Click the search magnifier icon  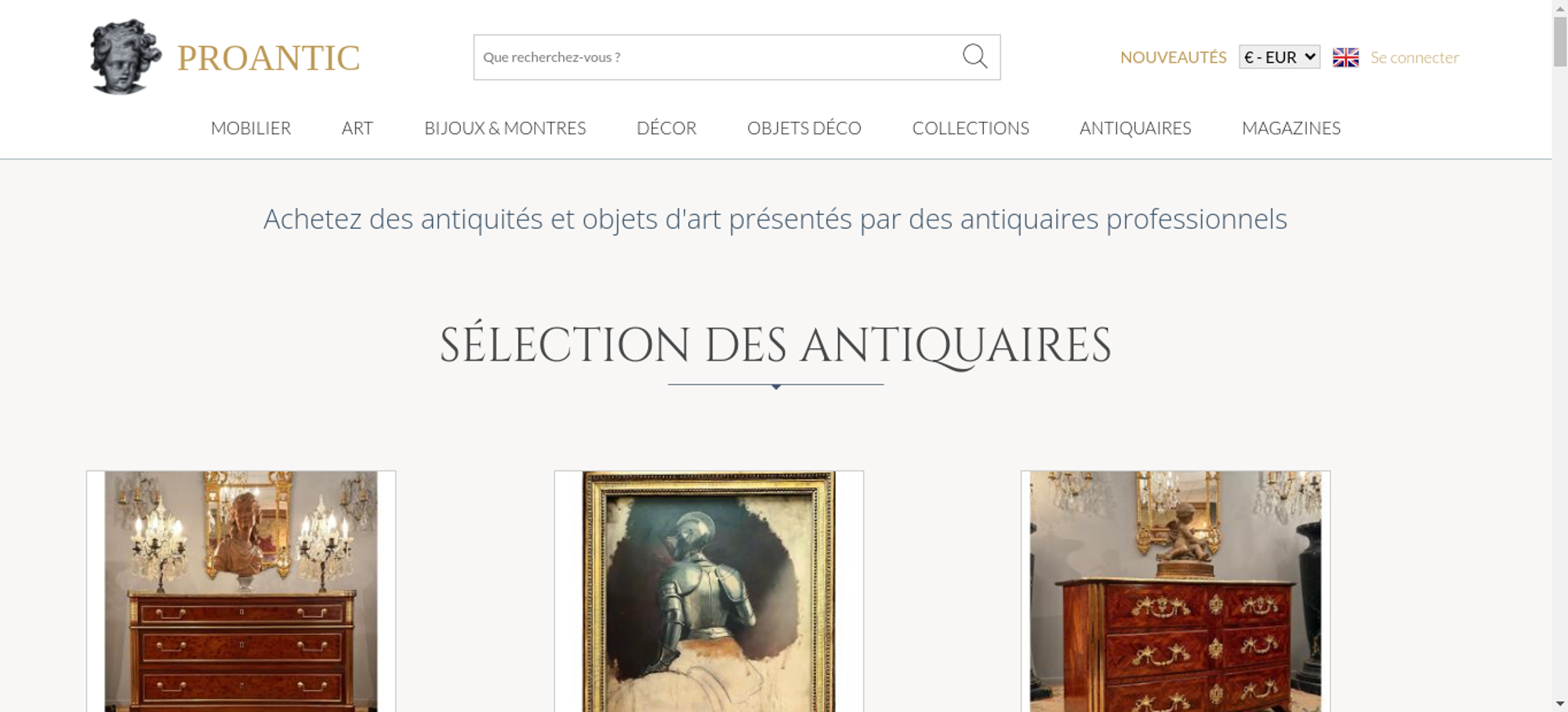point(975,56)
